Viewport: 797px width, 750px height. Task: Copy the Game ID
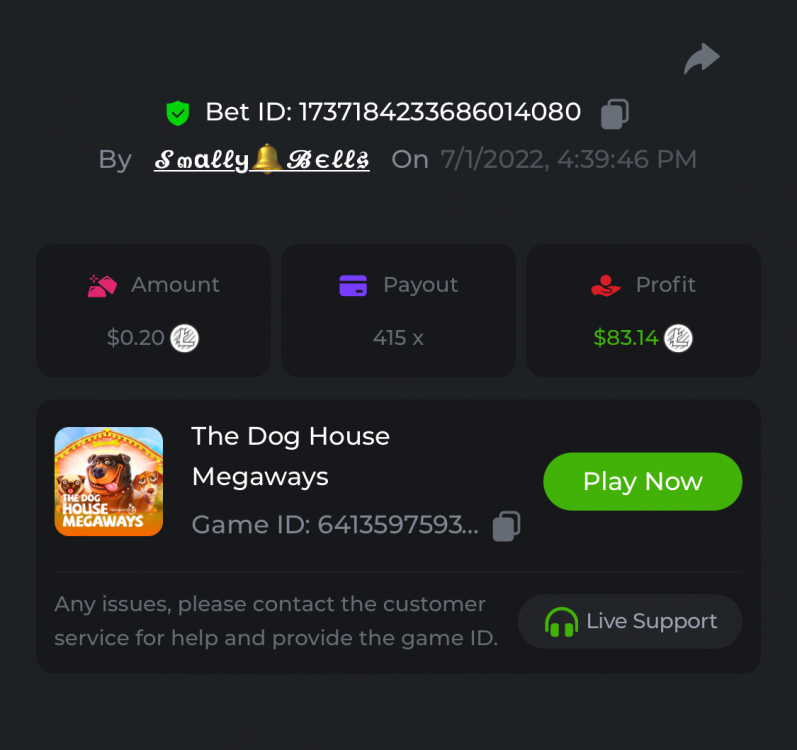[x=507, y=526]
